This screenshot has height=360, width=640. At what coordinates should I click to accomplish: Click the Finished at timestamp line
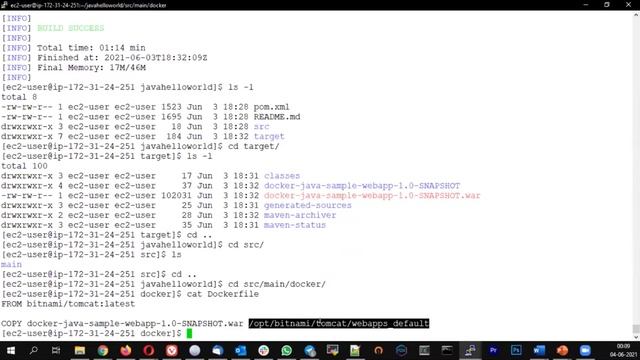[x=122, y=58]
